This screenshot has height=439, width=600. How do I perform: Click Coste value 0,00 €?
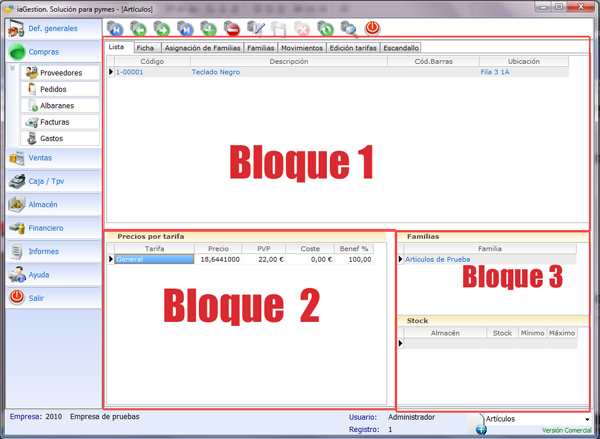310,259
